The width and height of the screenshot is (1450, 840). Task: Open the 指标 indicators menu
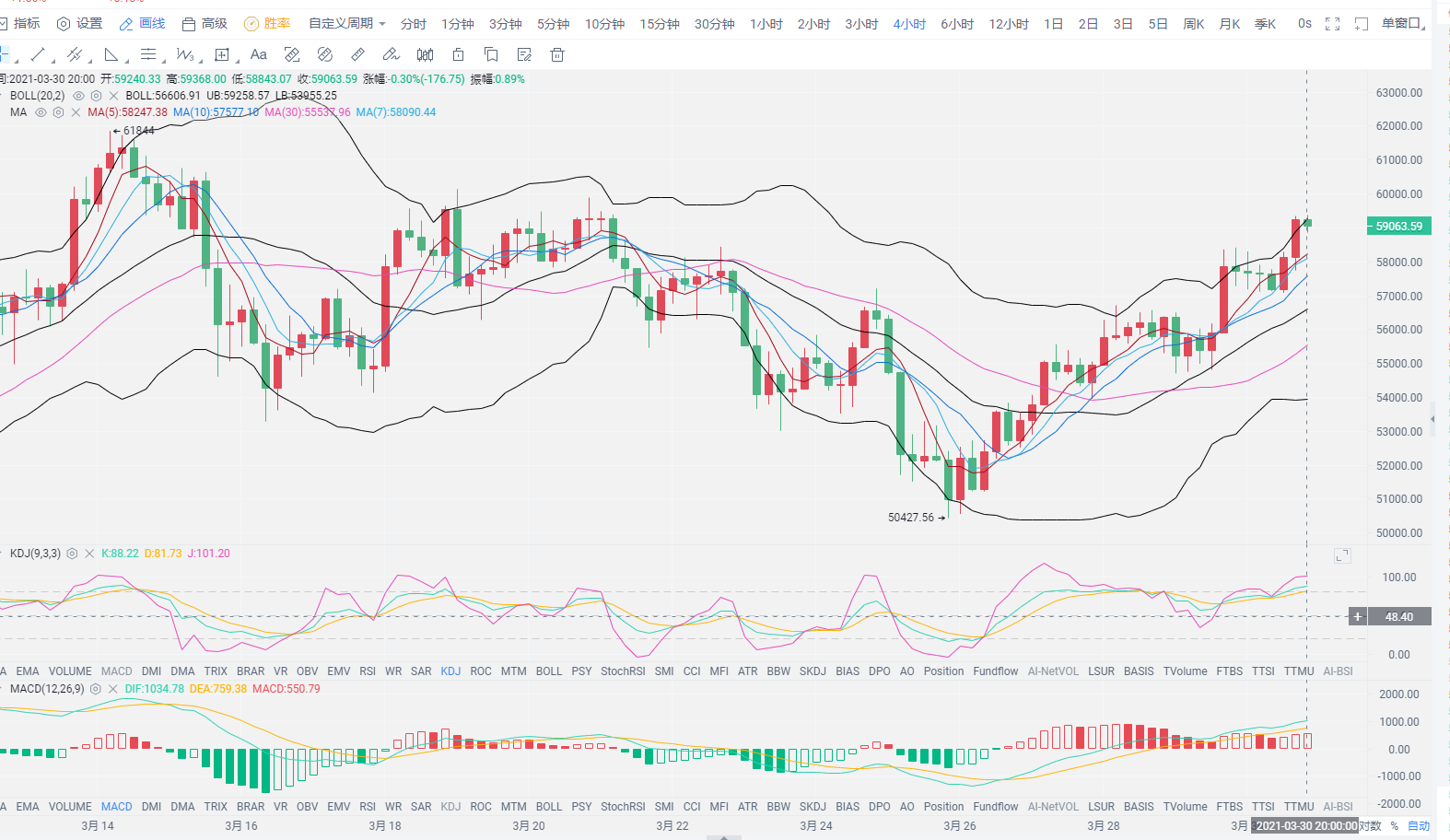[20, 23]
